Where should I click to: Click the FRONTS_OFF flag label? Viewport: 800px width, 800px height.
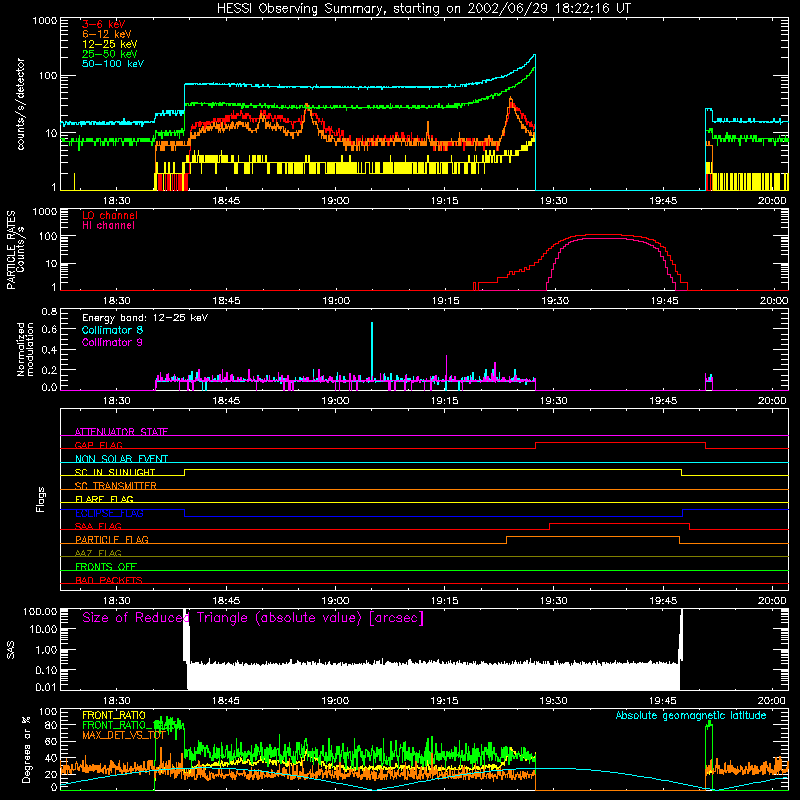point(106,566)
